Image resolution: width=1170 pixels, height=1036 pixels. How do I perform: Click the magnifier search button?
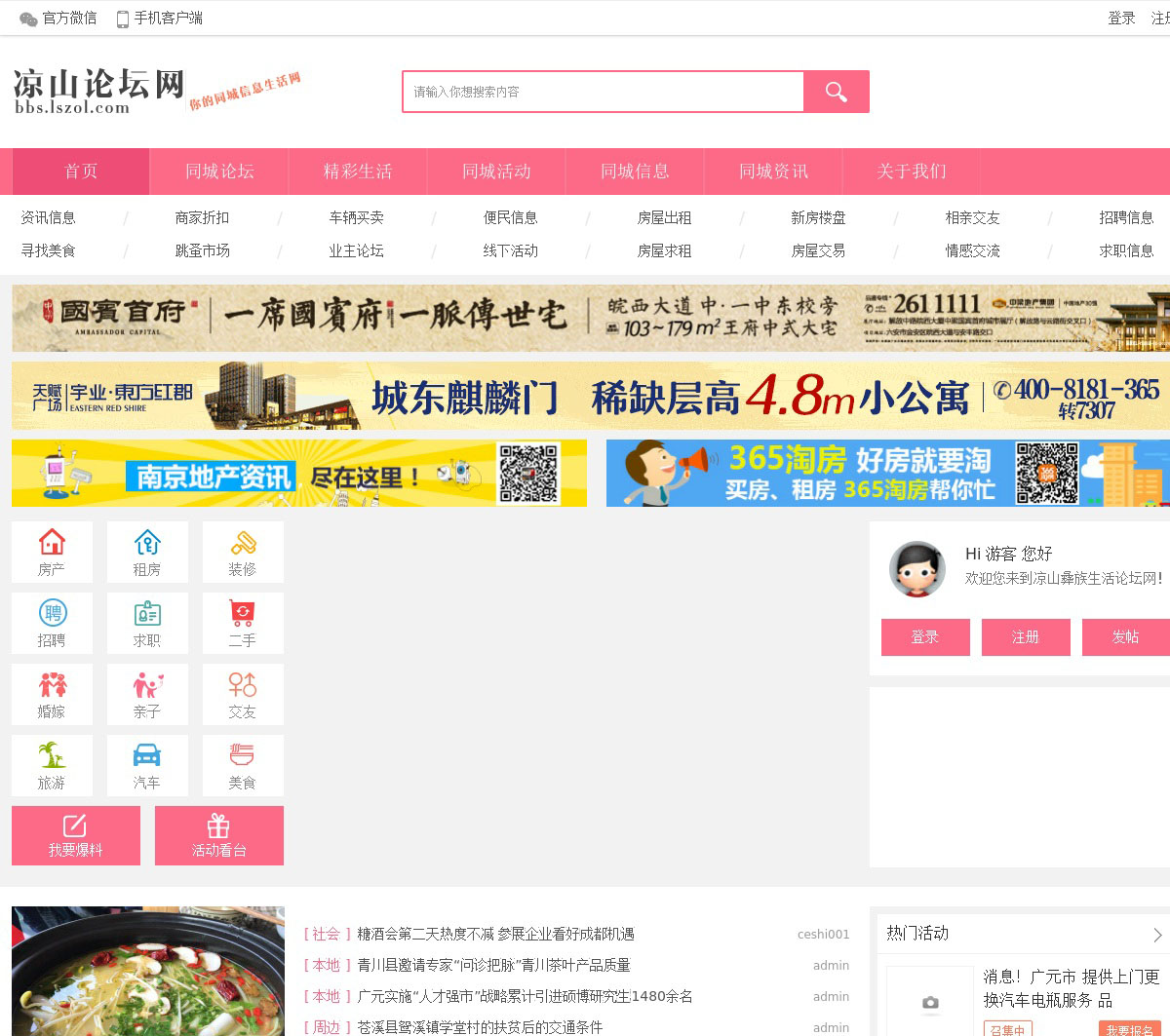[836, 92]
